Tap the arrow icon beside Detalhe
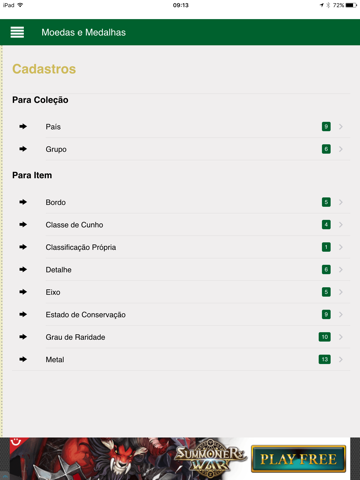 point(23,269)
